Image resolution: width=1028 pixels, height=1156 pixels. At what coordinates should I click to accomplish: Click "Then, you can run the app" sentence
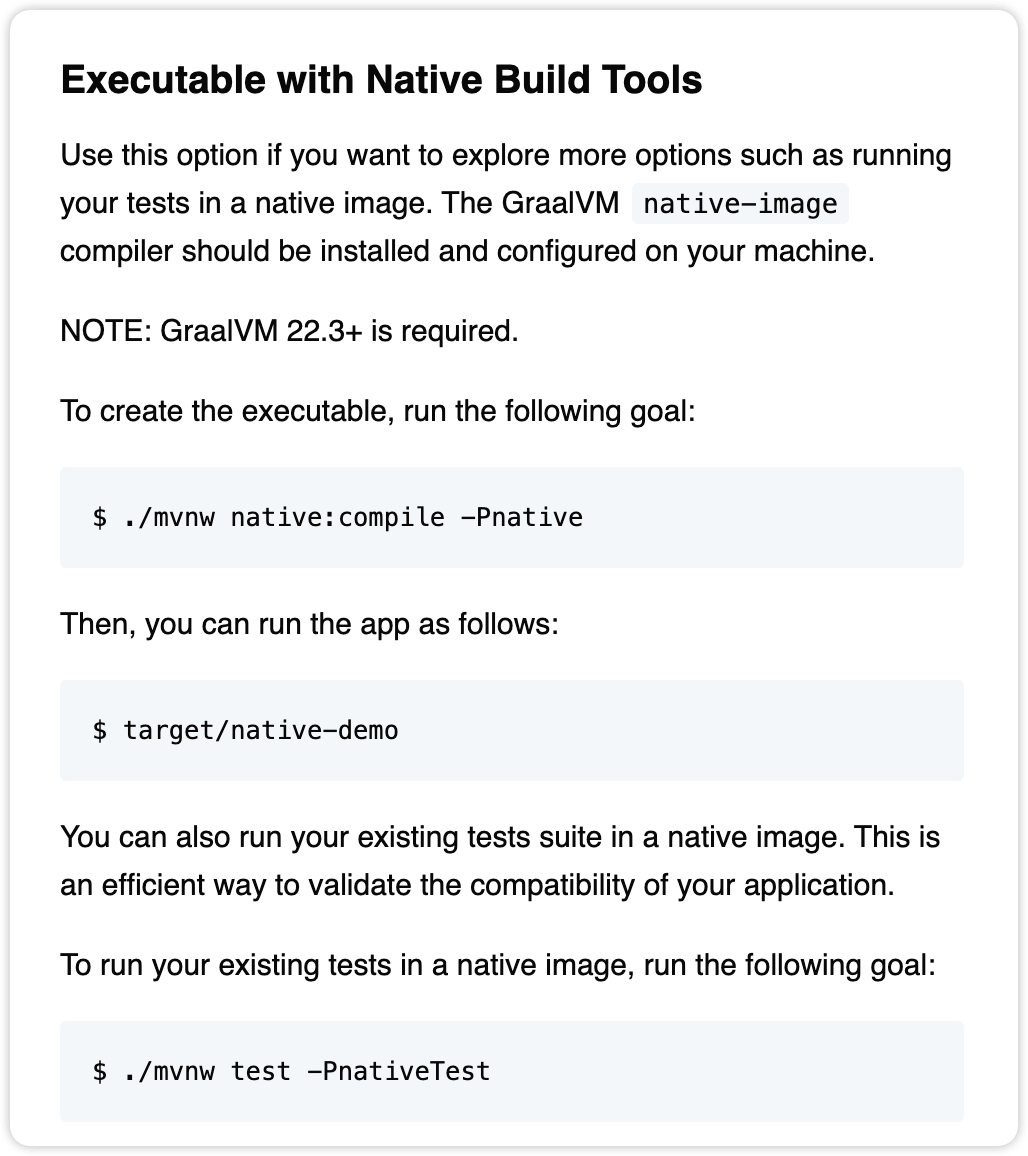click(x=310, y=624)
